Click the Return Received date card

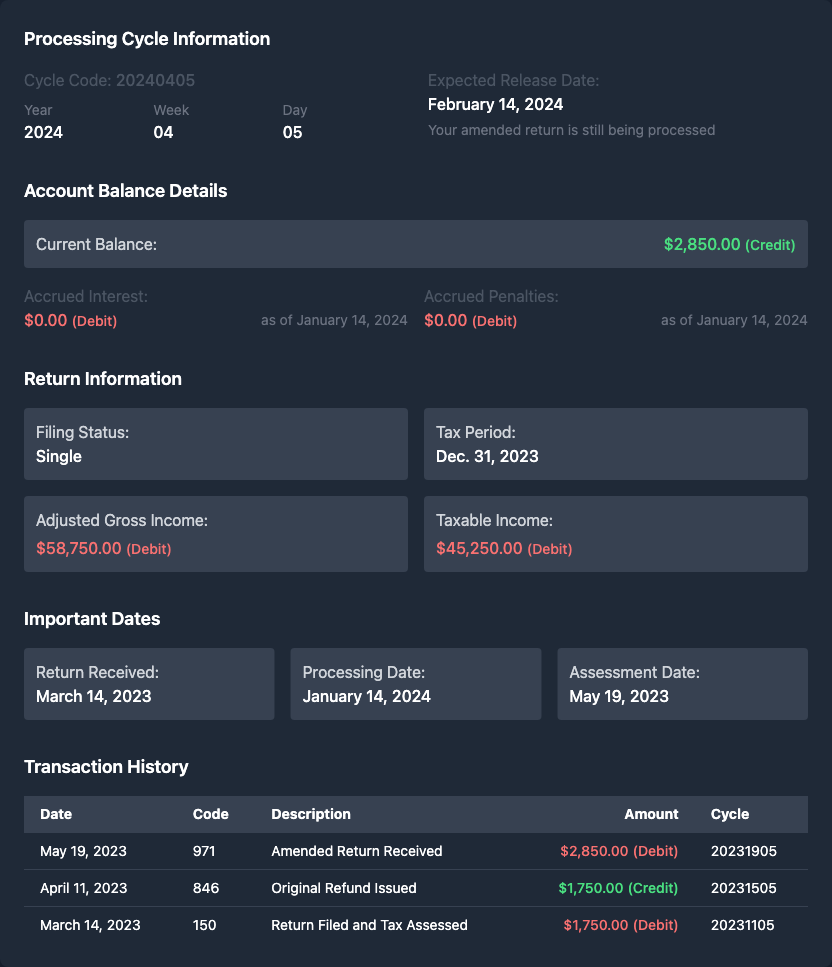point(149,684)
